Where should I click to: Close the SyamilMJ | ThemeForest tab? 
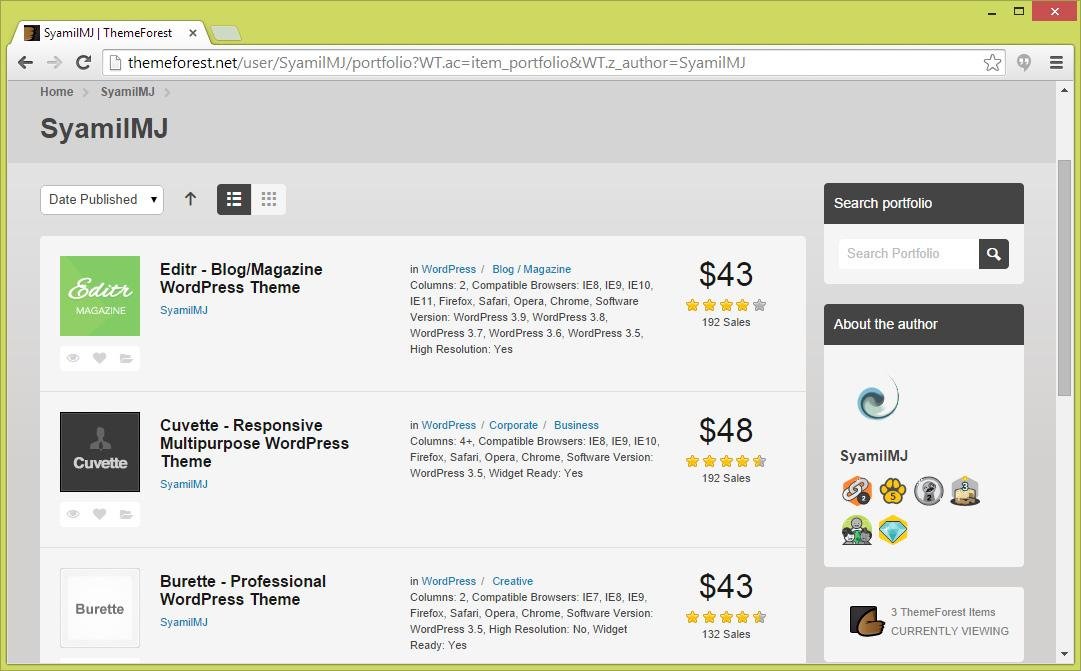point(193,32)
